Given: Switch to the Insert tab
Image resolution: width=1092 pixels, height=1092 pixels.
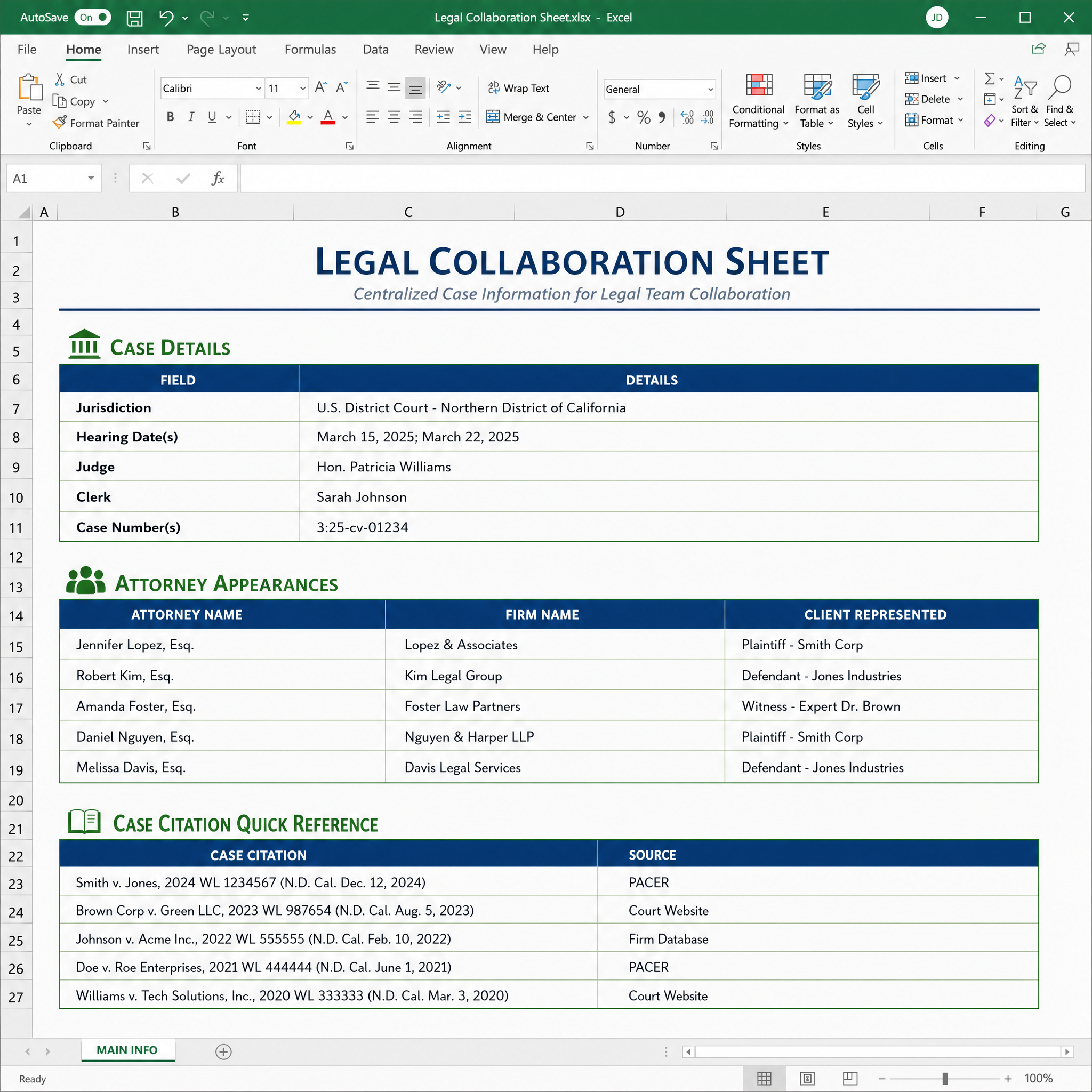Looking at the screenshot, I should coord(143,49).
